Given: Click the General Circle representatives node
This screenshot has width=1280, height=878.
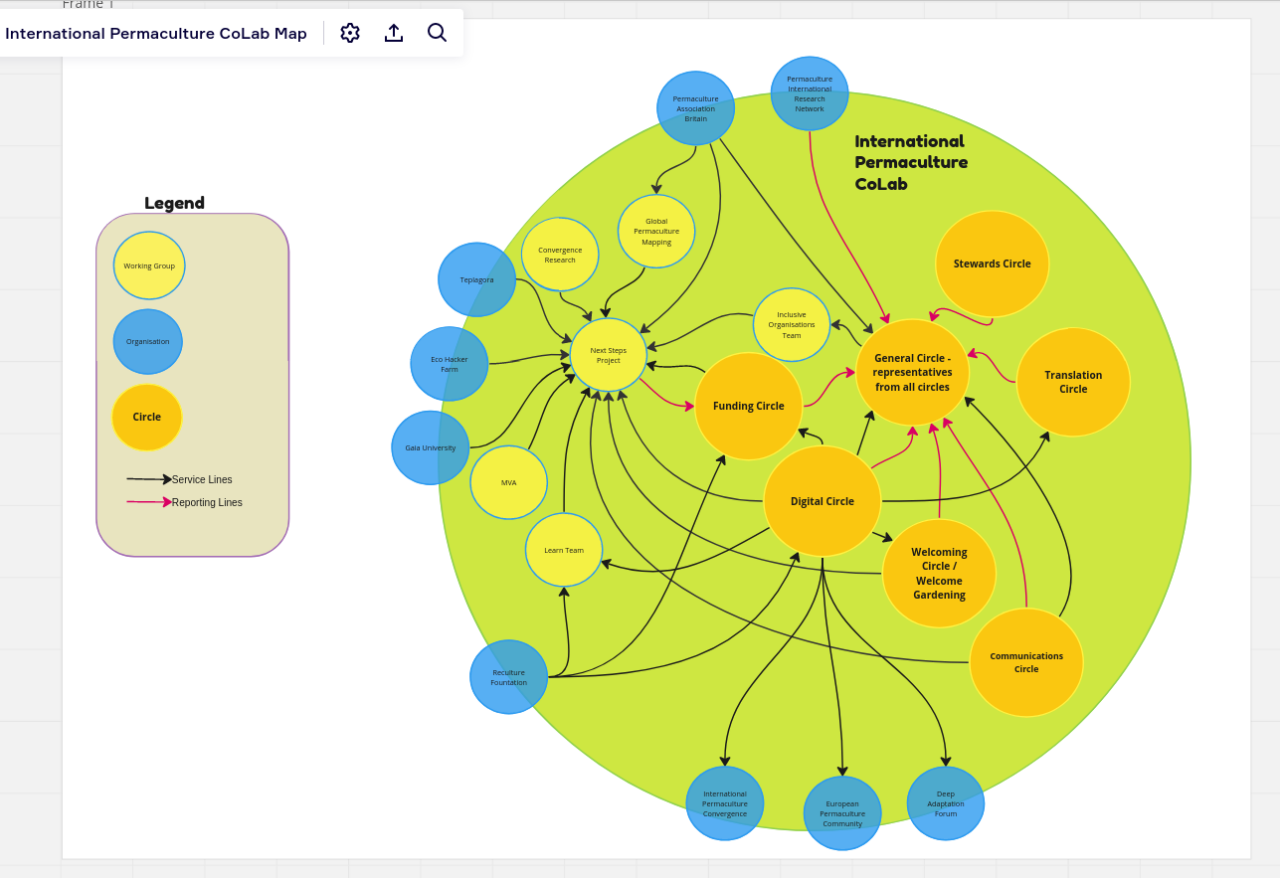Looking at the screenshot, I should 912,372.
